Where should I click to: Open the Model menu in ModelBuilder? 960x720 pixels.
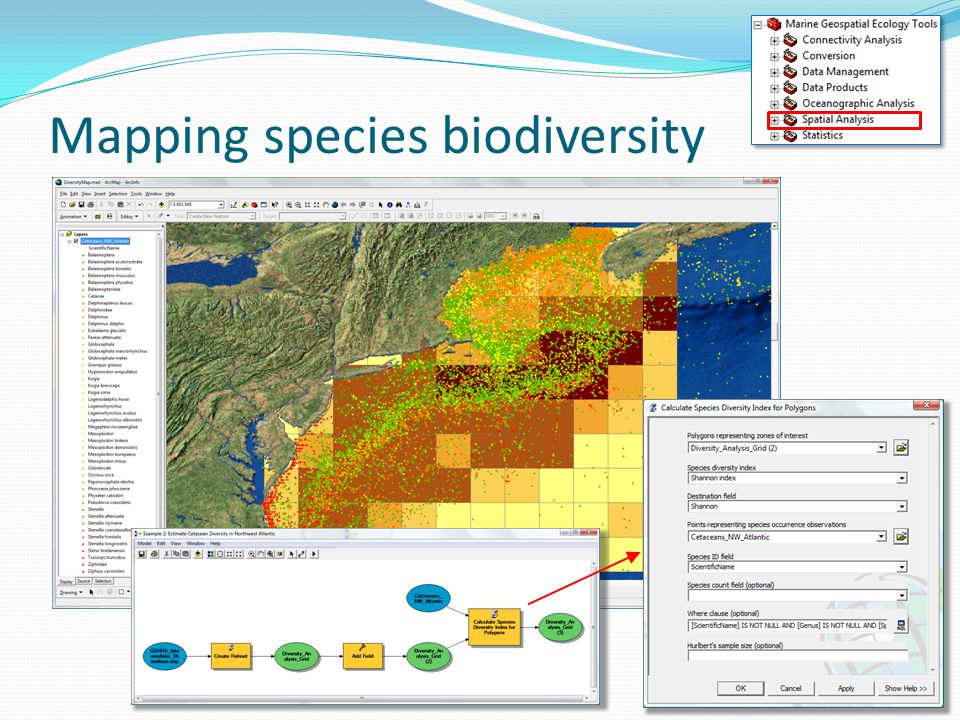144,543
